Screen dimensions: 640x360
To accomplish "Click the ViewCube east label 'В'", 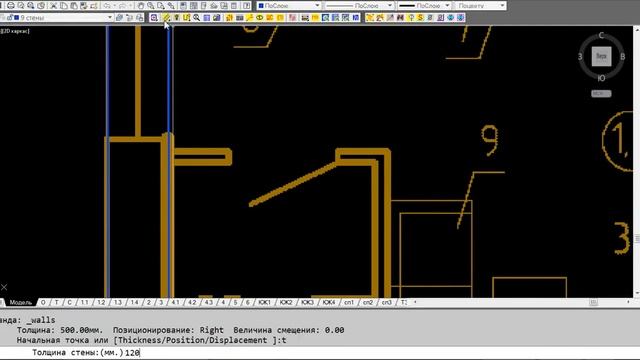I will pyautogui.click(x=622, y=57).
